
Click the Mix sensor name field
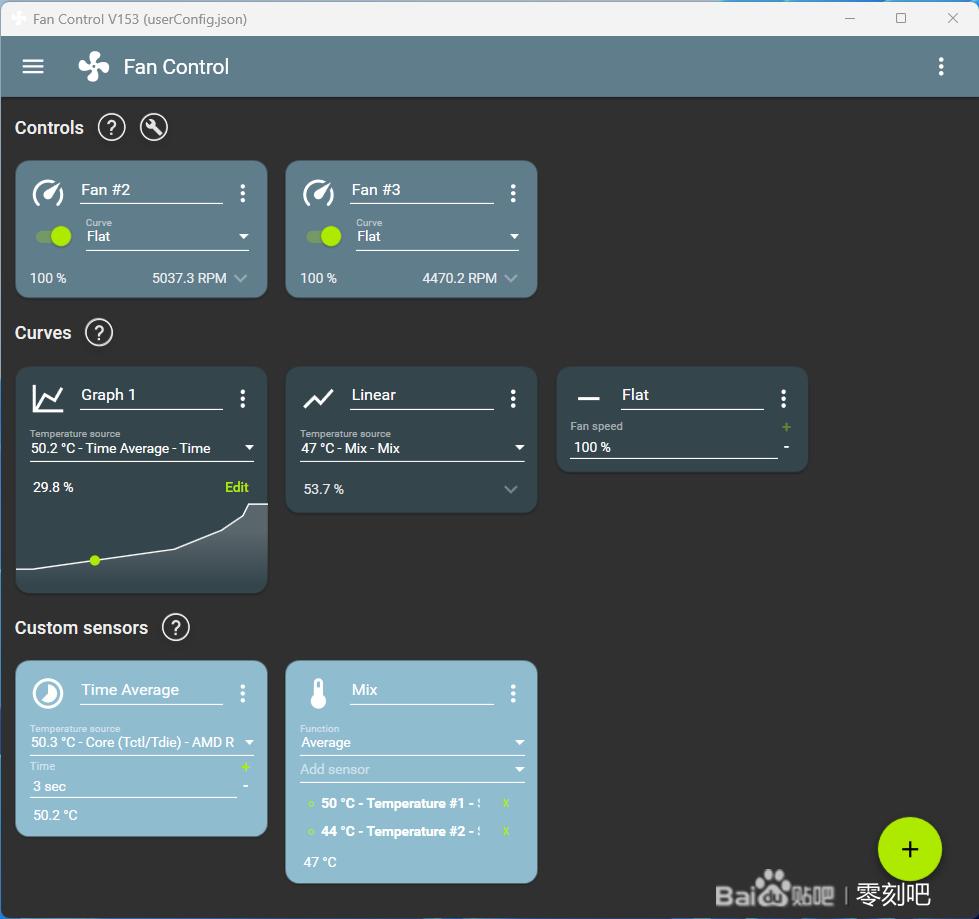[422, 690]
